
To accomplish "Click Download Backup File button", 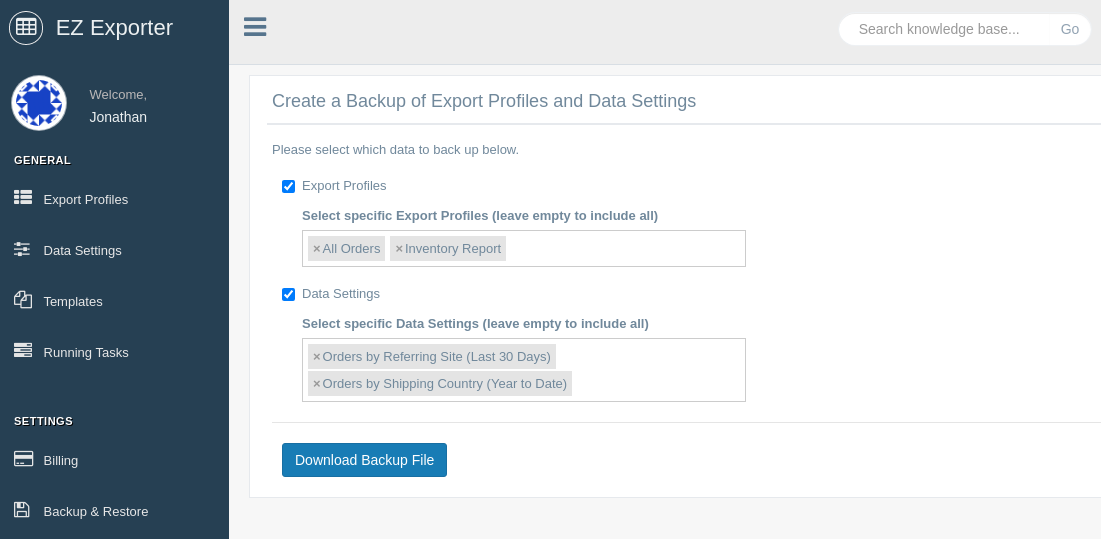I will (364, 460).
